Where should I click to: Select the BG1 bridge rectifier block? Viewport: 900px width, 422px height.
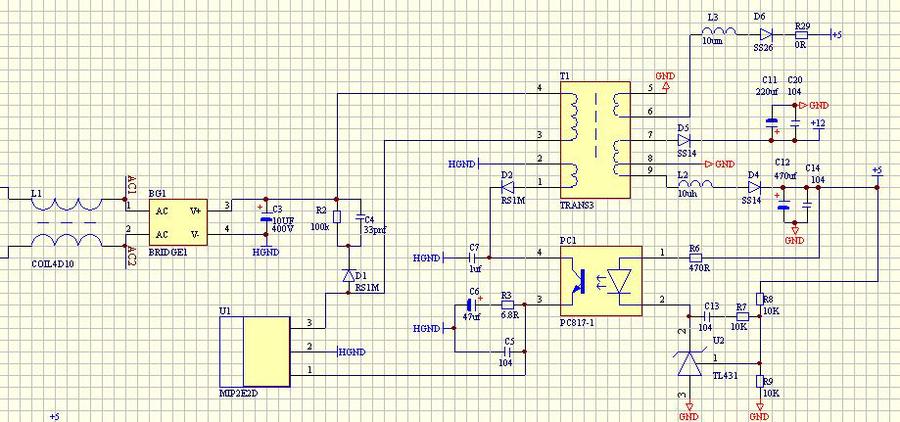(x=178, y=221)
